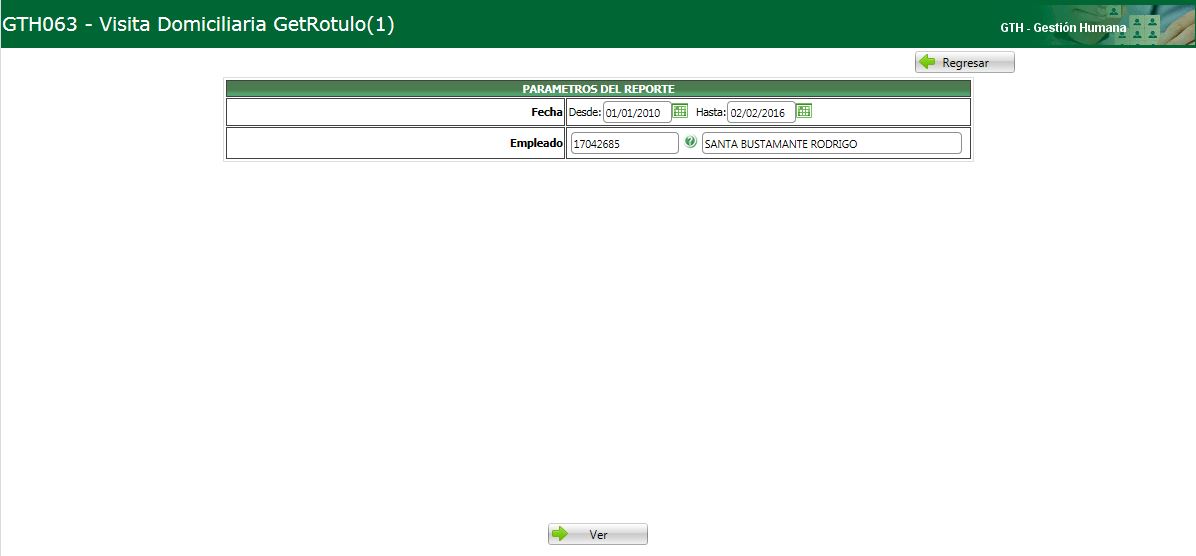
Task: Click the employee lookup help icon
Action: (x=690, y=142)
